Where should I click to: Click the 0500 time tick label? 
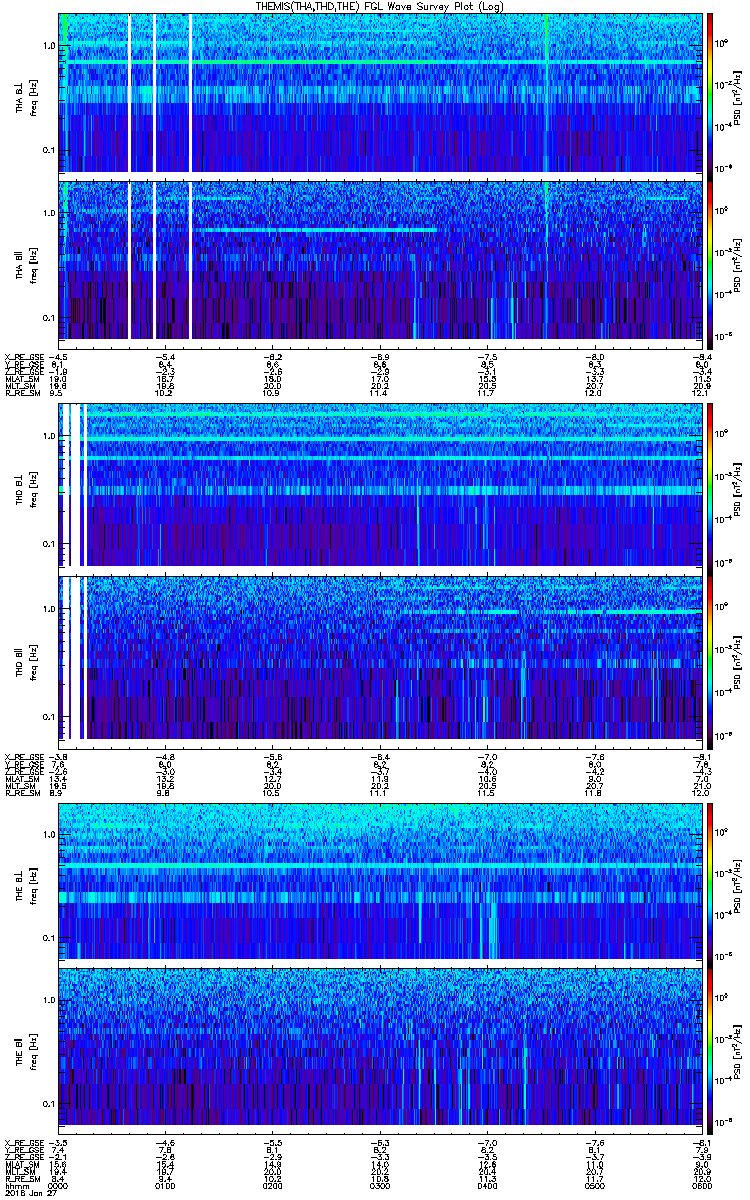pos(593,1186)
